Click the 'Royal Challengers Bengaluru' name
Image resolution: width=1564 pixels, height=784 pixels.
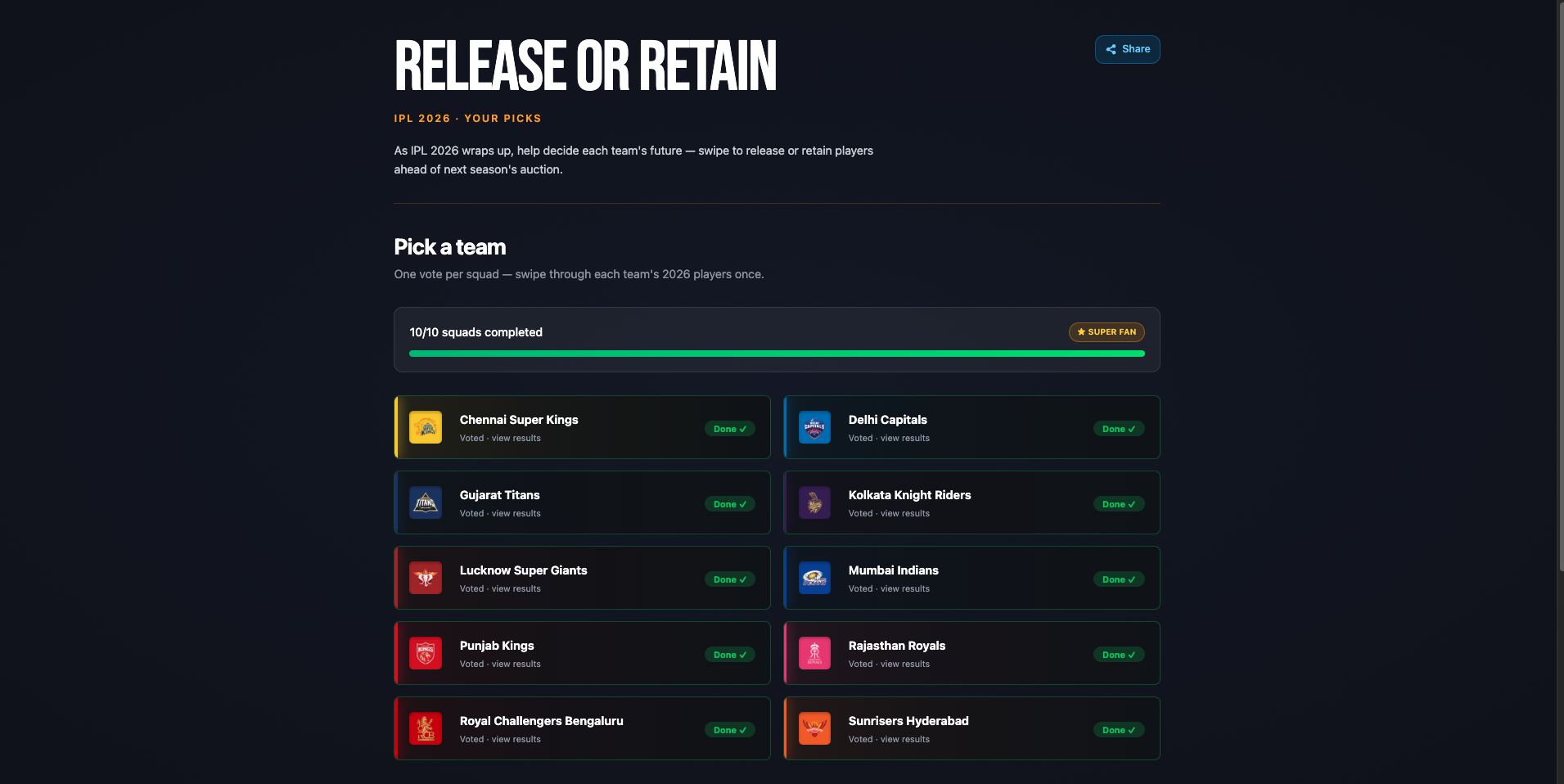pos(542,721)
